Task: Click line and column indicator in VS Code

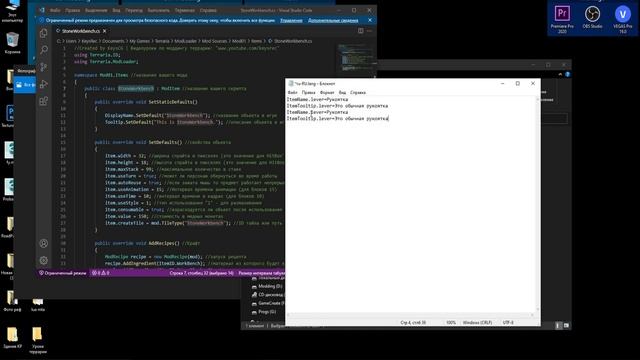Action: (x=201, y=273)
